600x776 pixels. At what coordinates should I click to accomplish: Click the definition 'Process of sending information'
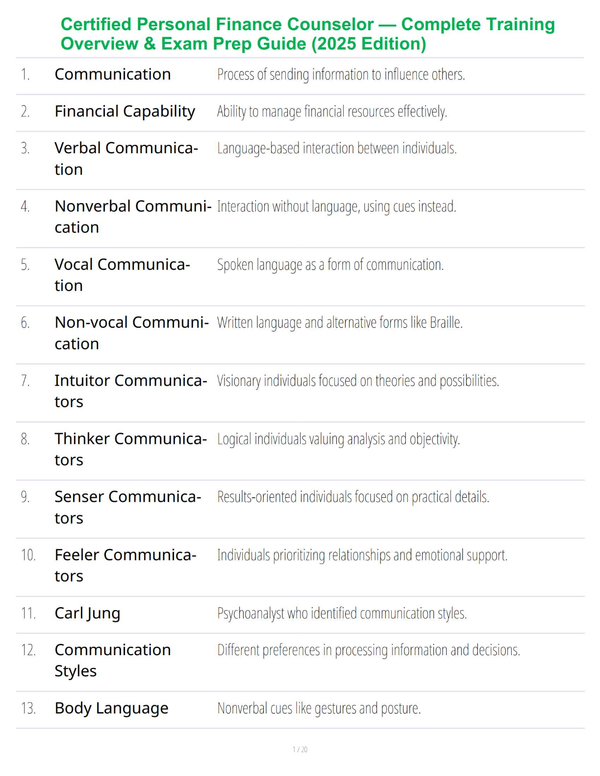tap(341, 75)
